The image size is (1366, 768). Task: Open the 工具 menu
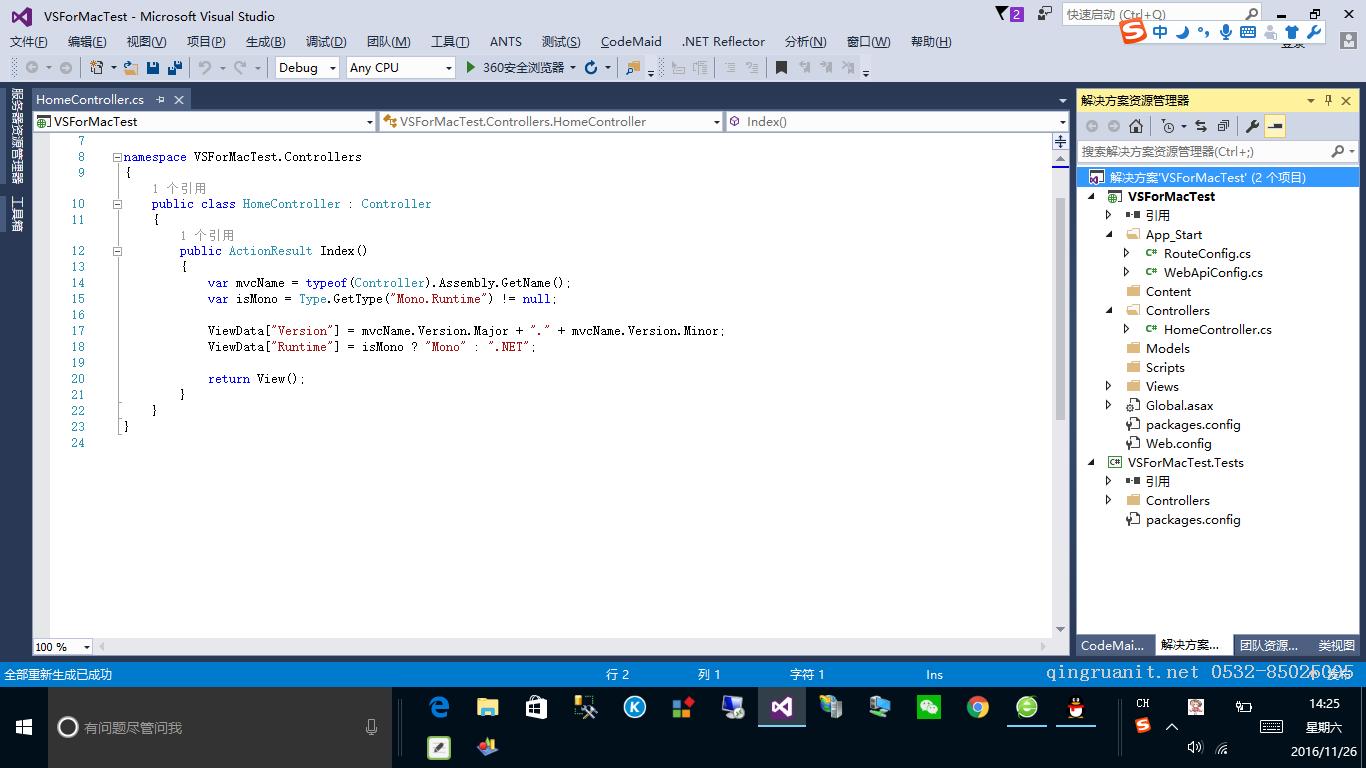pyautogui.click(x=450, y=41)
